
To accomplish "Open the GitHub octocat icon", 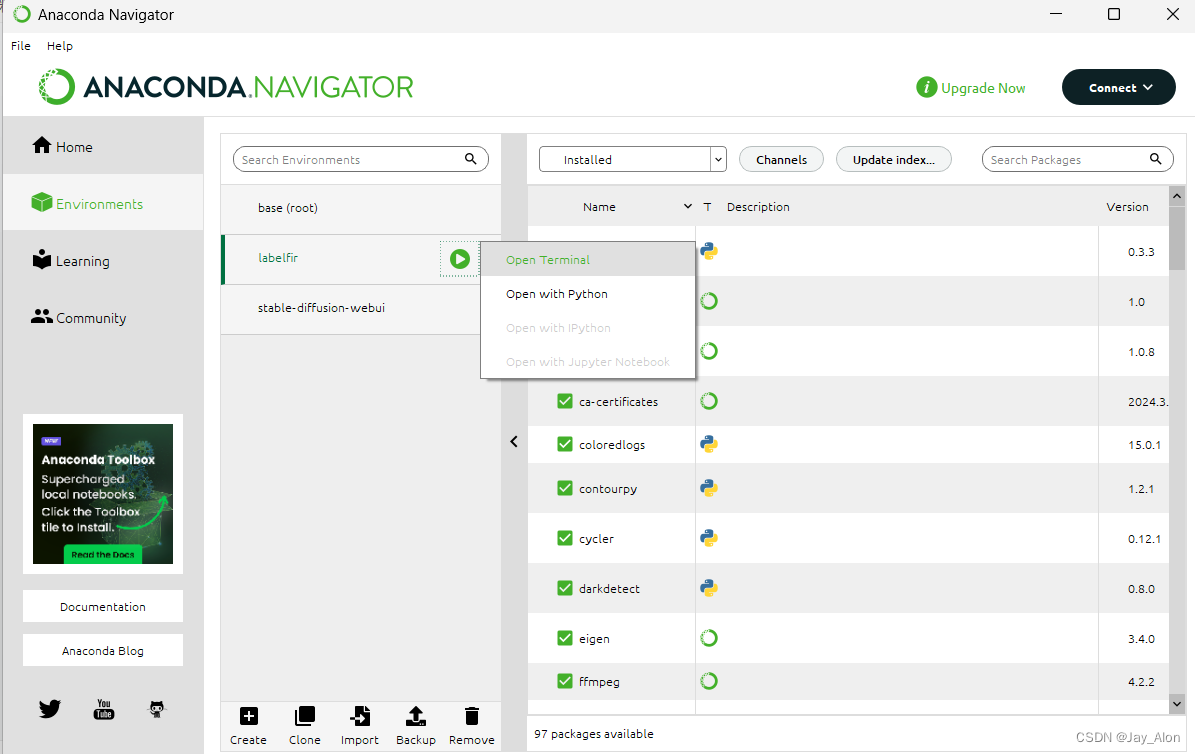I will pyautogui.click(x=156, y=709).
